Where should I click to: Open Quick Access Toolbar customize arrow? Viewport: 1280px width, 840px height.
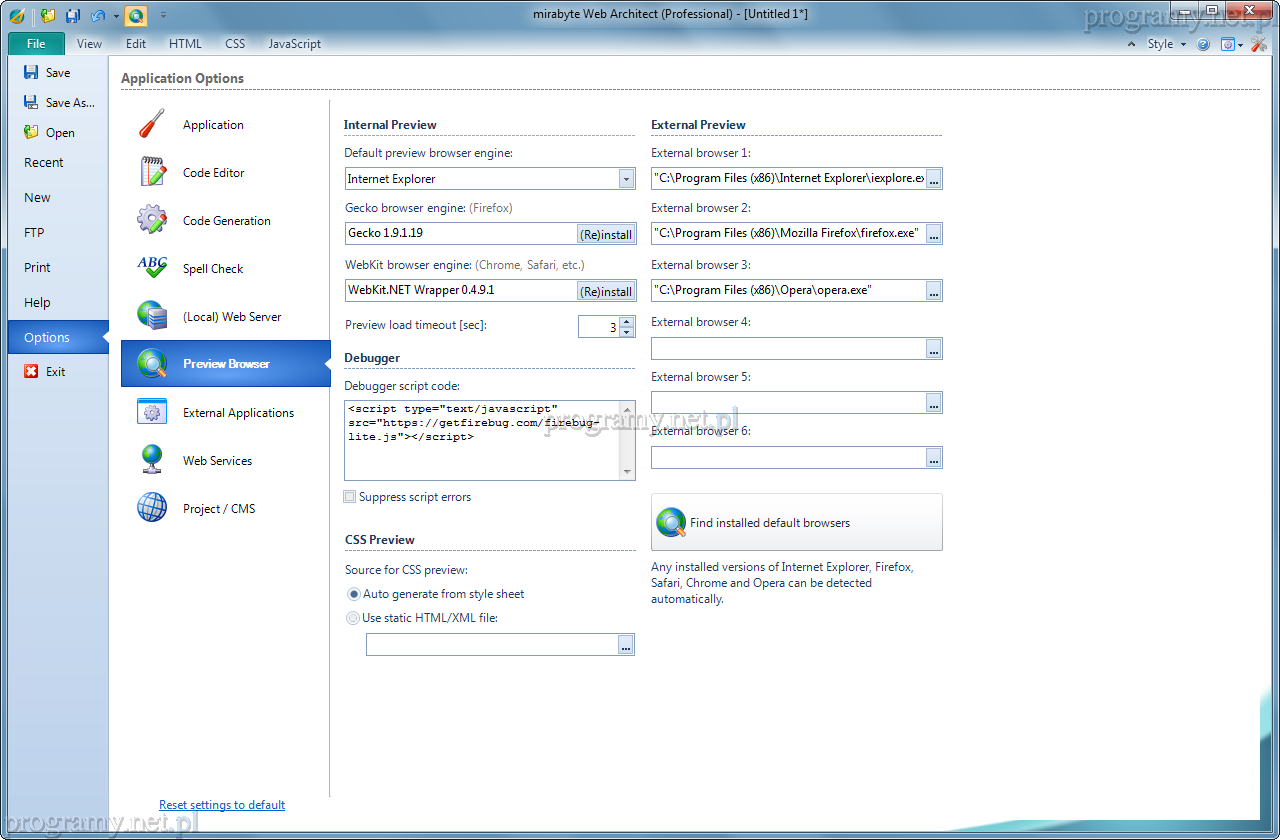[163, 15]
